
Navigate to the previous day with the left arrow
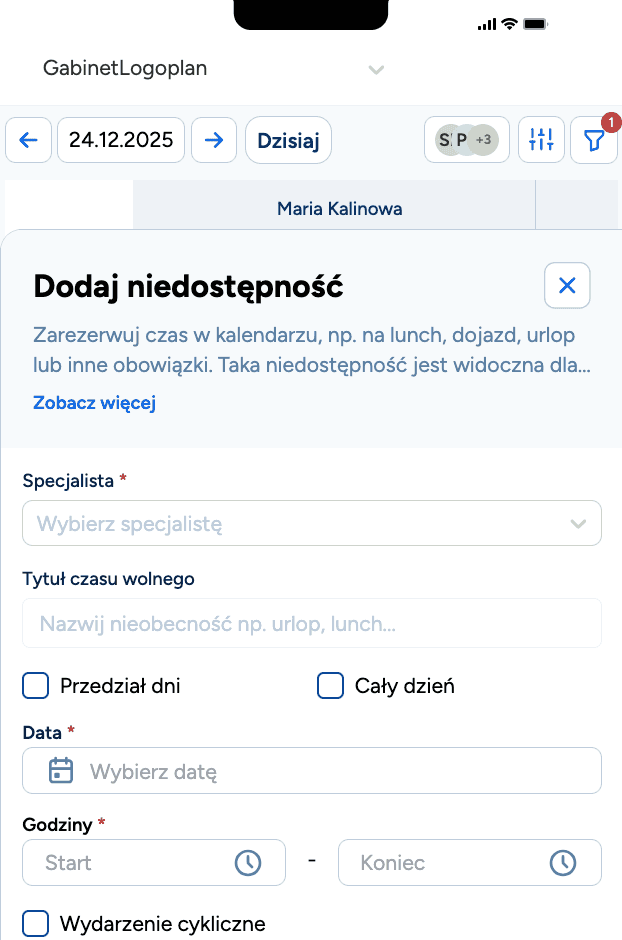click(x=28, y=140)
